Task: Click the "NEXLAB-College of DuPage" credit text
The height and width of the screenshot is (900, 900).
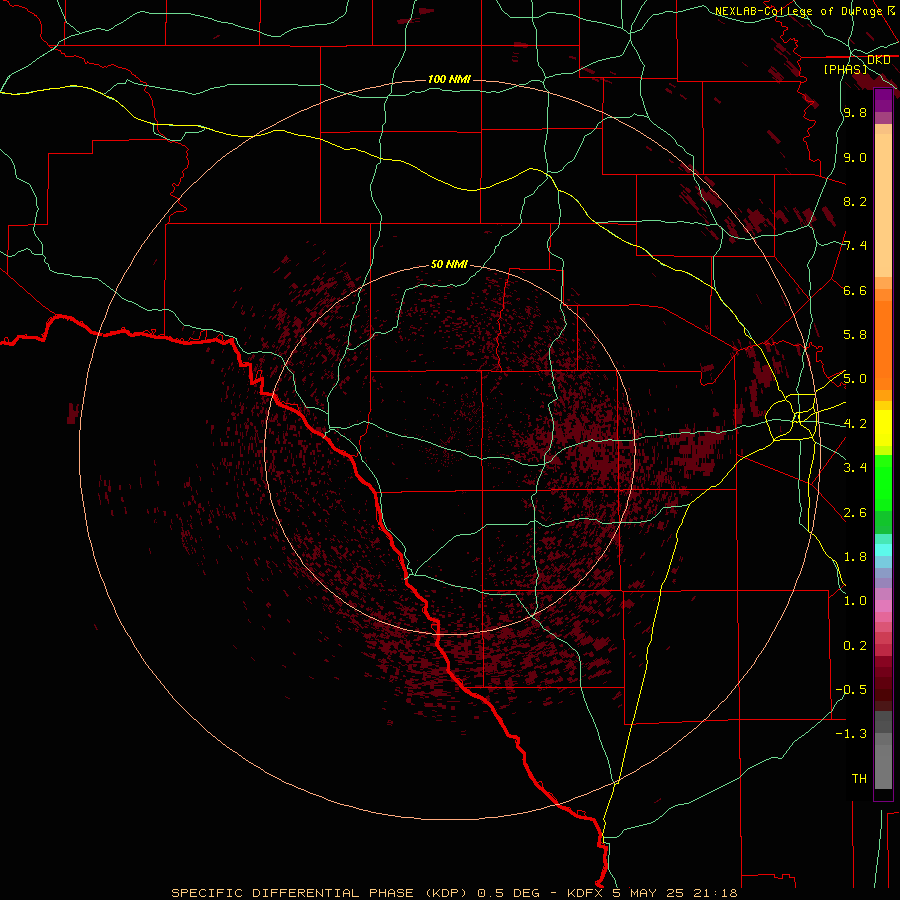Action: point(798,11)
